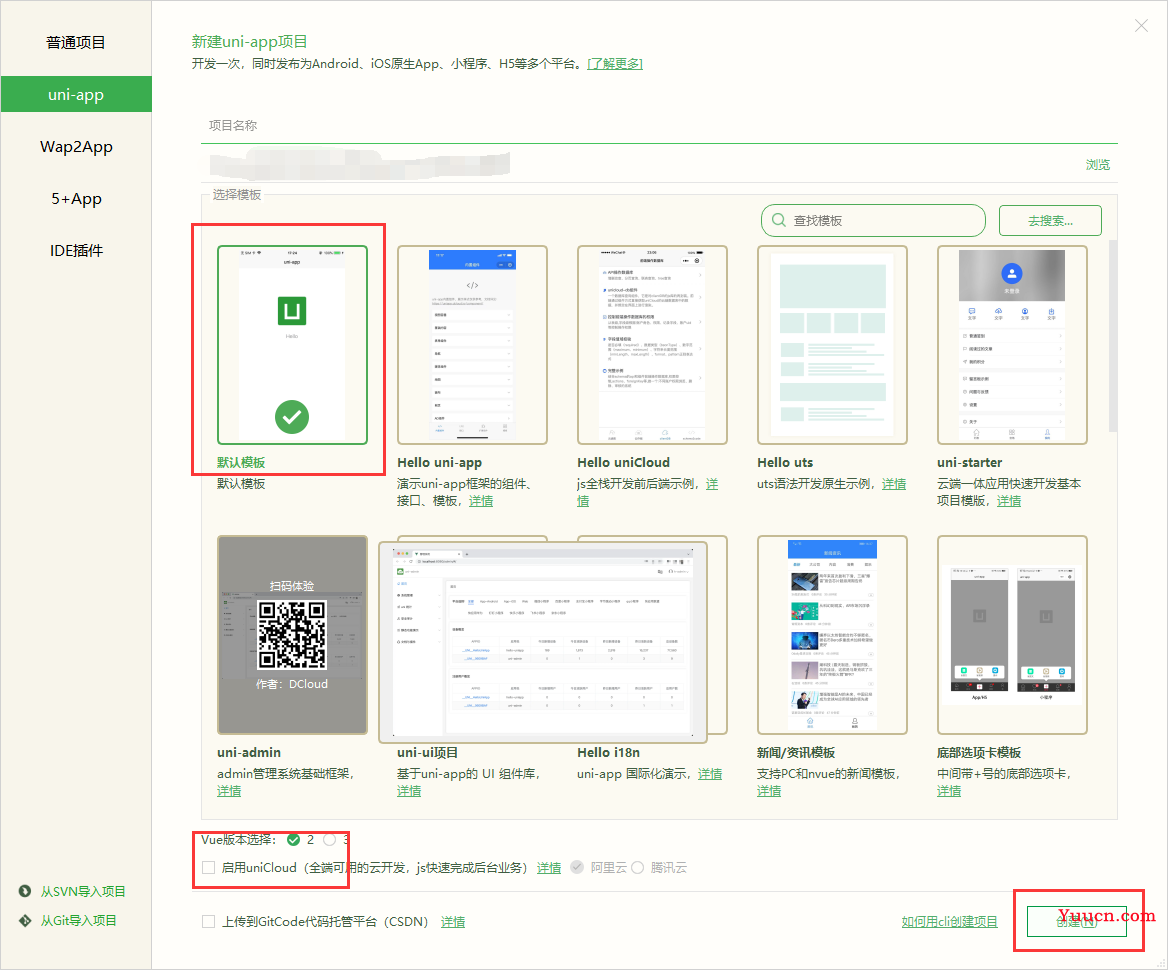Click the 'Hello uniCloud' template title

coord(623,462)
